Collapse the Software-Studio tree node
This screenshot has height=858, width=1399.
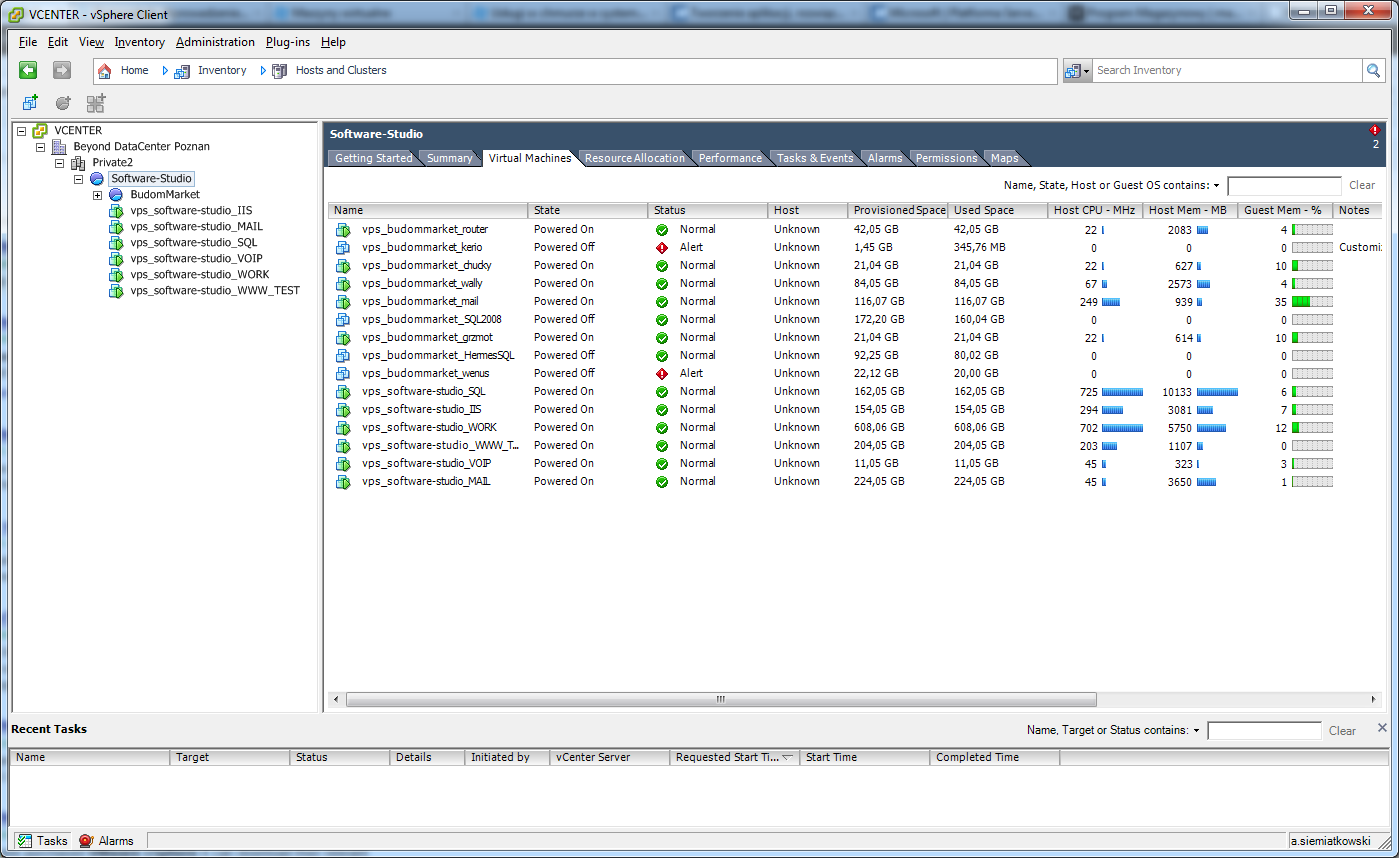tap(79, 178)
